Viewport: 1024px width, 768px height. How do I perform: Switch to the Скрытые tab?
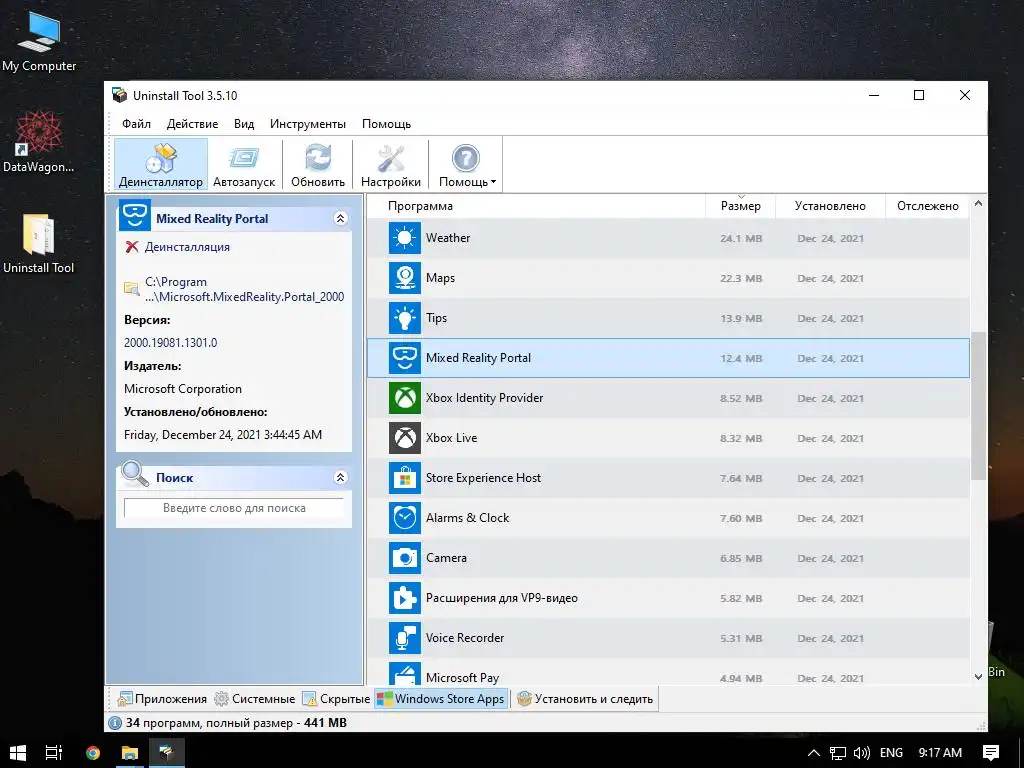tap(336, 699)
